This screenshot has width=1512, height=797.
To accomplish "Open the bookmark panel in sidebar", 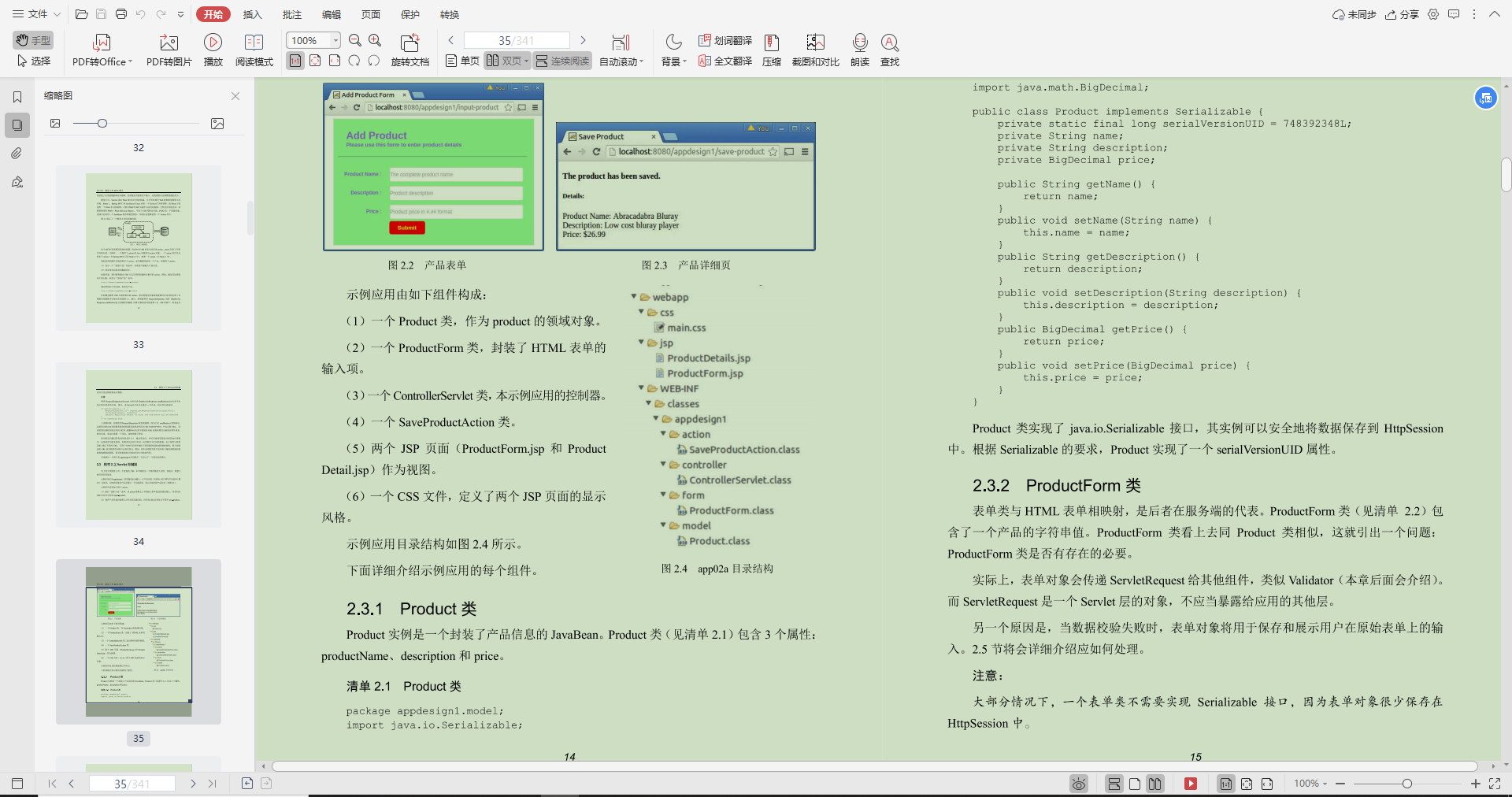I will click(x=17, y=97).
